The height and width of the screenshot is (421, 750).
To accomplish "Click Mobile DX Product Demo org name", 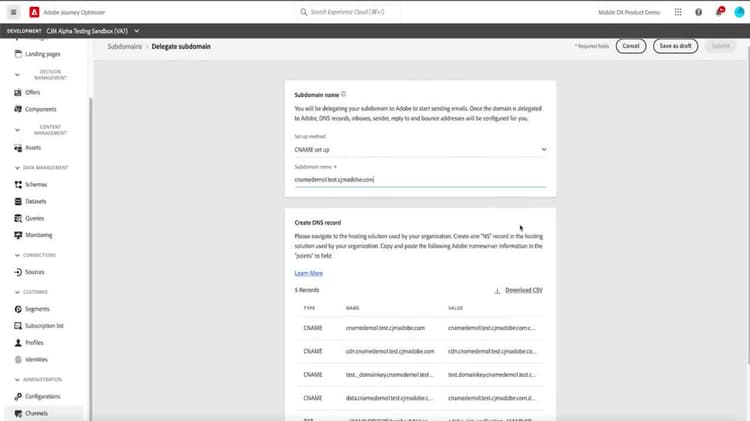I will 629,12.
